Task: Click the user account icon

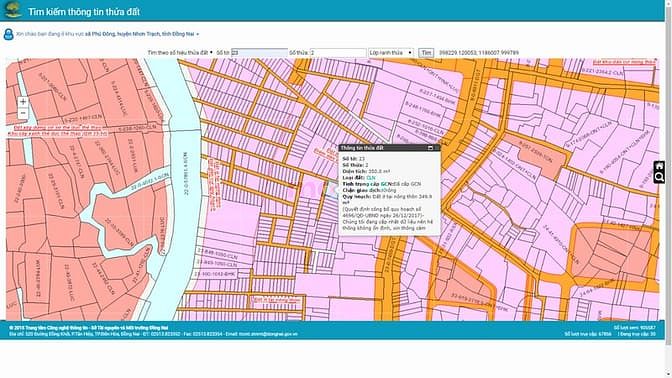Action: 8,34
